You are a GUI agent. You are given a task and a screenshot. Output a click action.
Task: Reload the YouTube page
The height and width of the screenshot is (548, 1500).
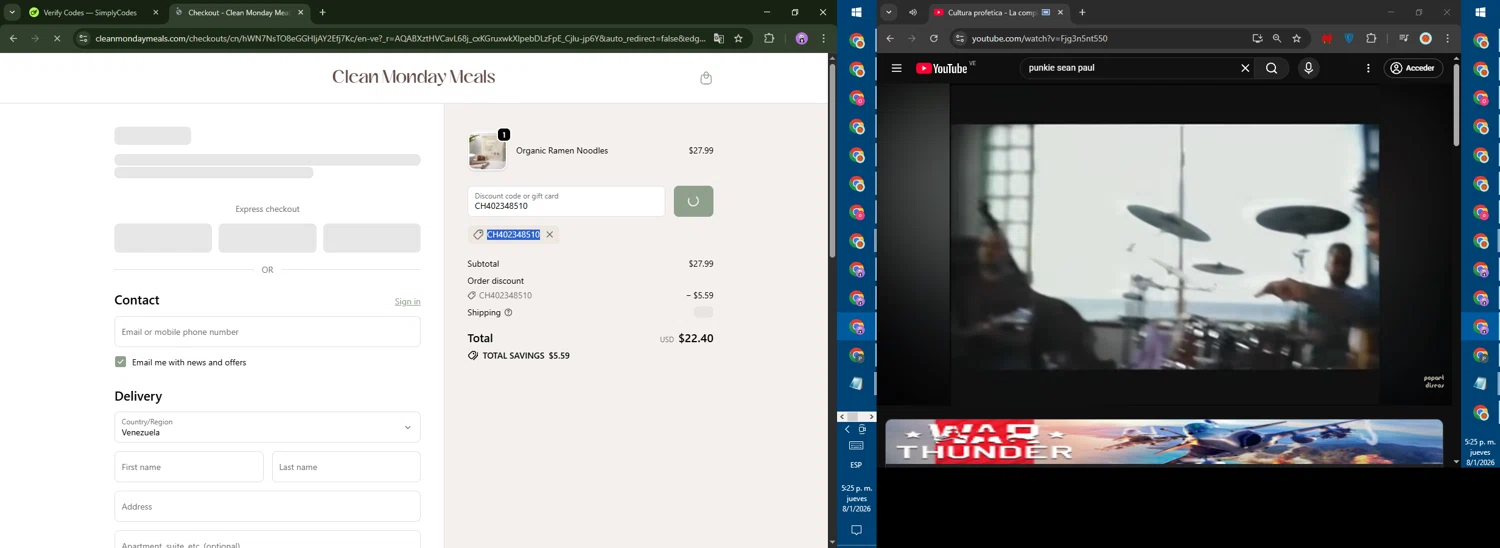pos(934,39)
